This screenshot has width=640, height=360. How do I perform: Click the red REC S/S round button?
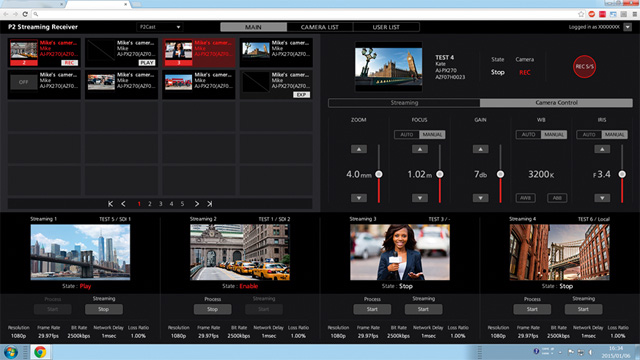584,67
